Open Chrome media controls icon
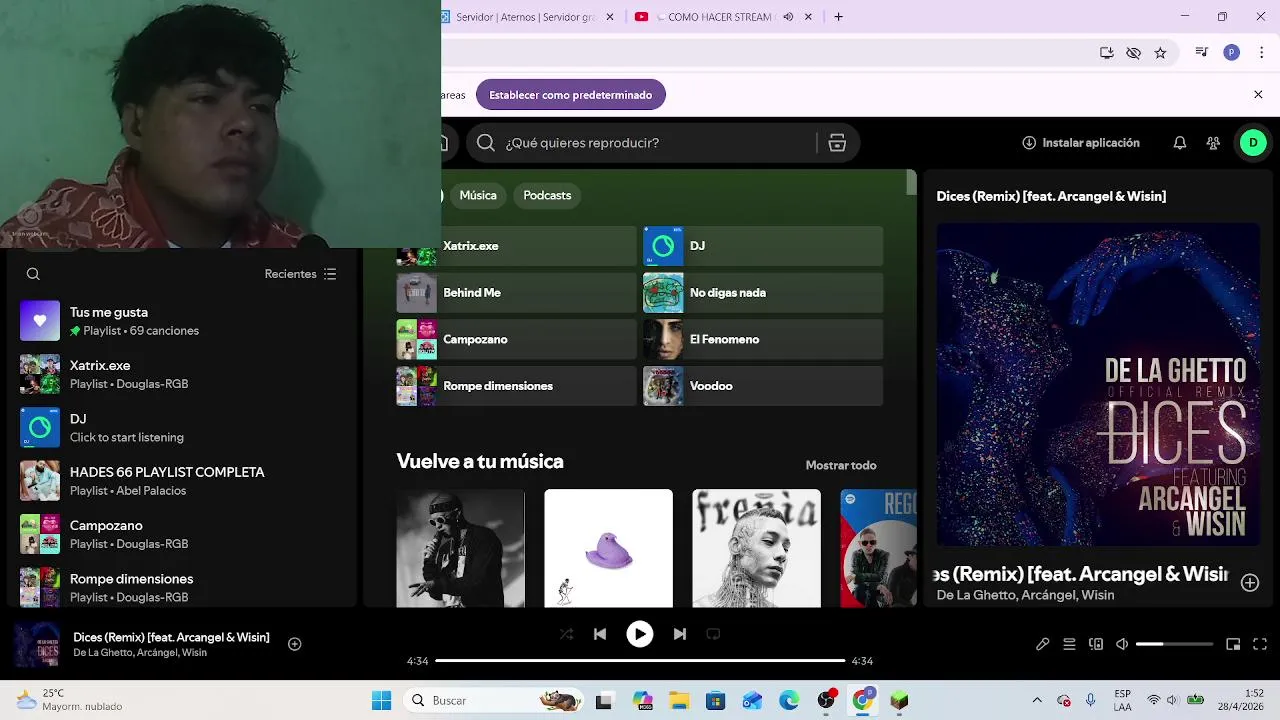 (1202, 53)
